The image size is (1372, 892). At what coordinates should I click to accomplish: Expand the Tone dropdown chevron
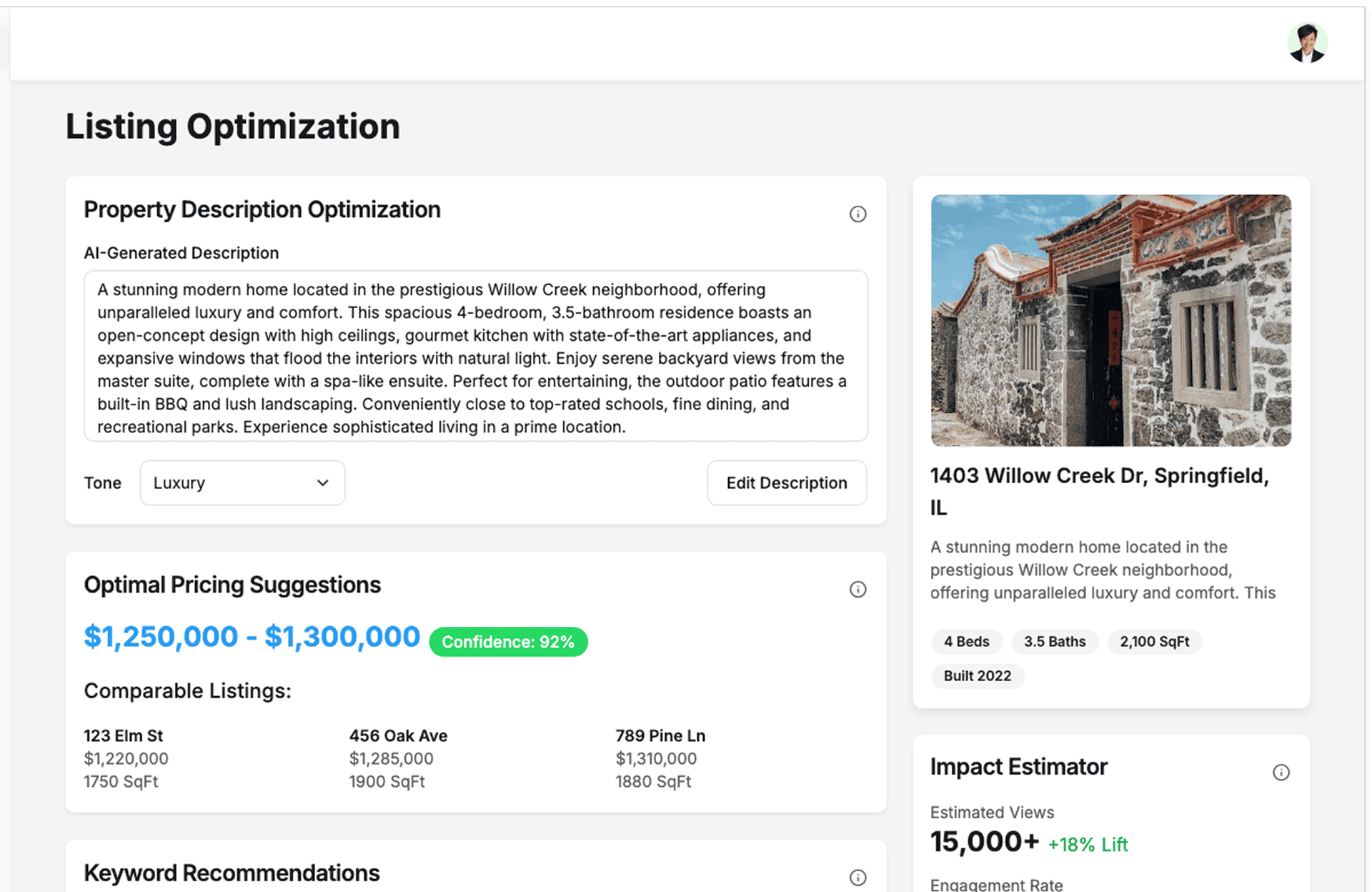click(322, 482)
